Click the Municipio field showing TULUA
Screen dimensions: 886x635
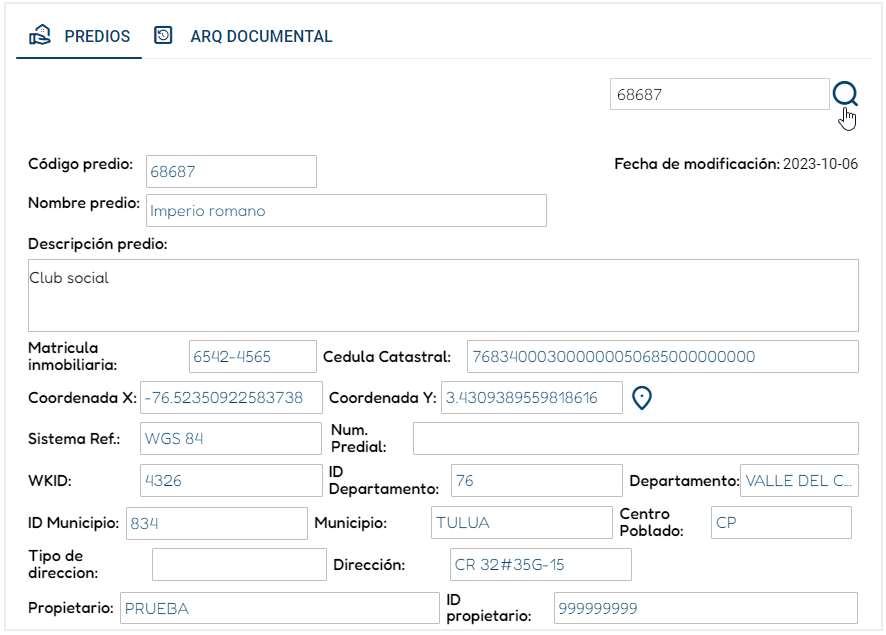coord(522,523)
